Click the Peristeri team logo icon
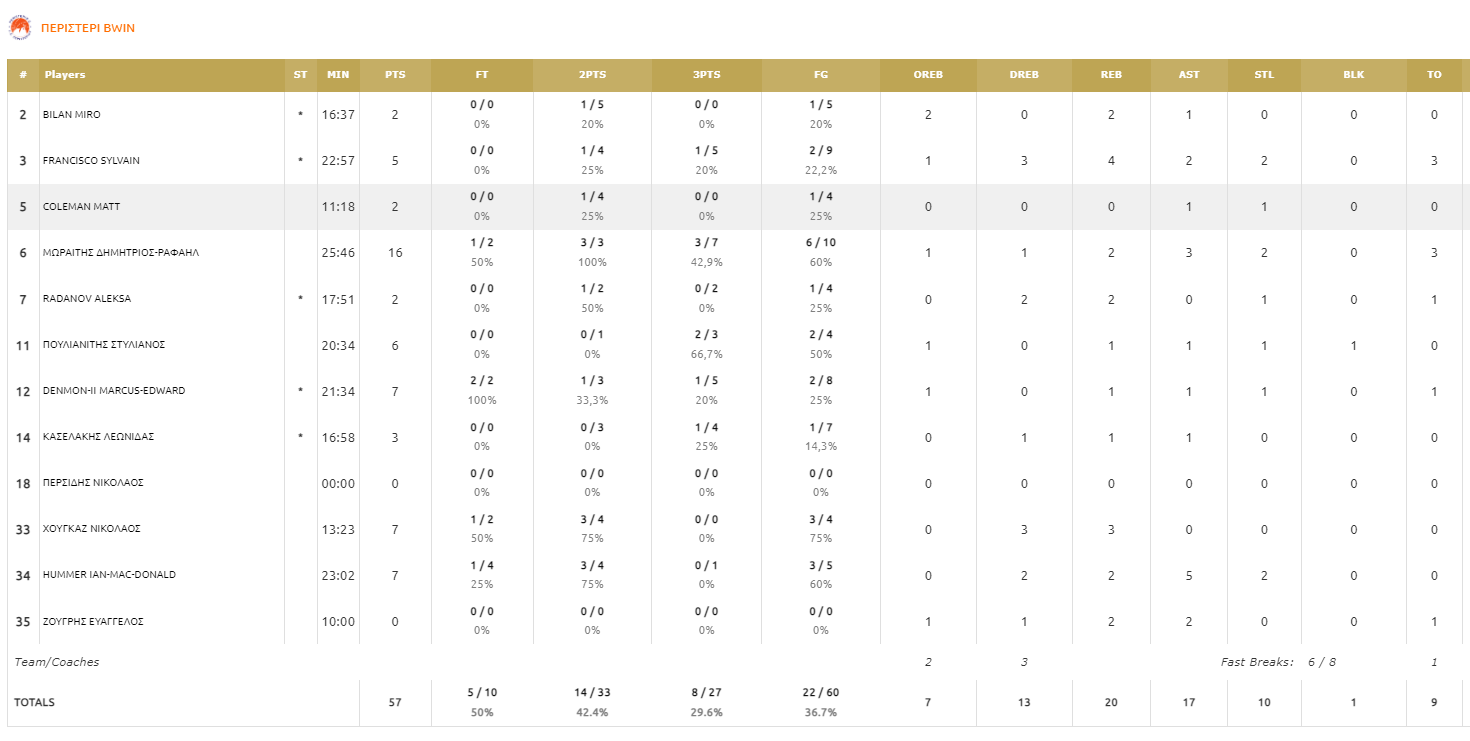Image resolution: width=1470 pixels, height=741 pixels. 20,28
